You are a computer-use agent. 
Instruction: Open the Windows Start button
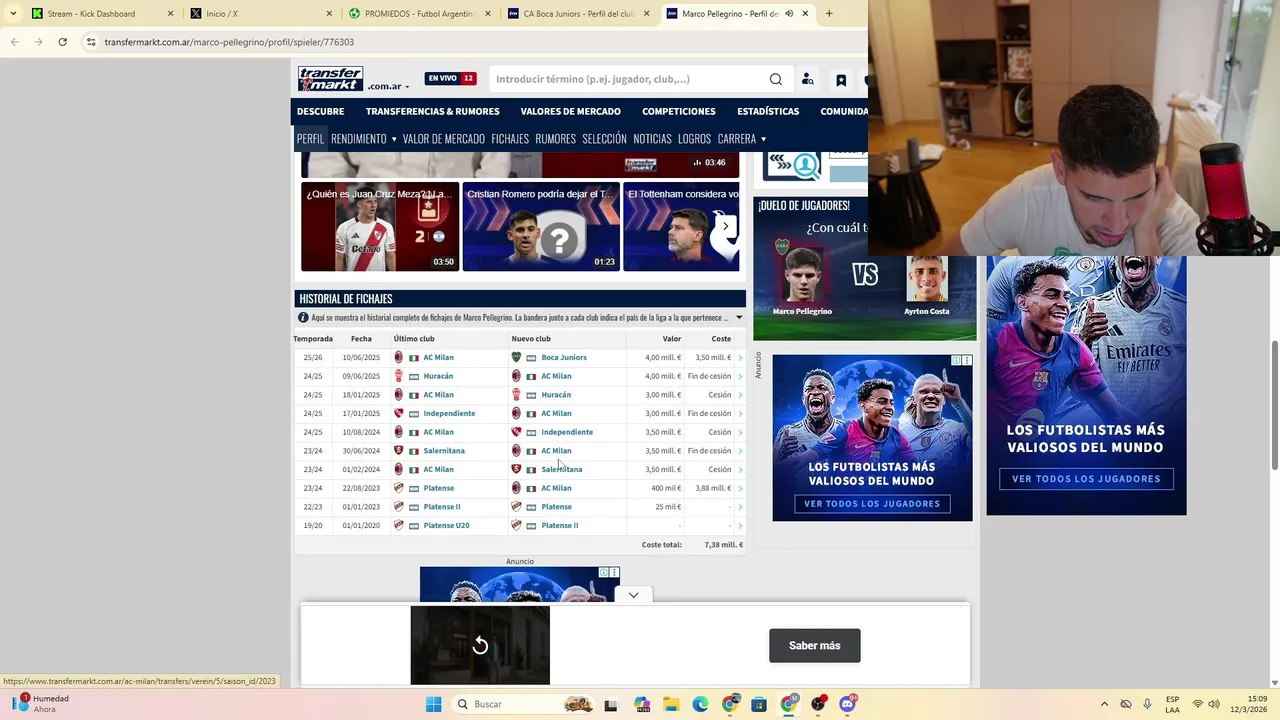(x=433, y=704)
